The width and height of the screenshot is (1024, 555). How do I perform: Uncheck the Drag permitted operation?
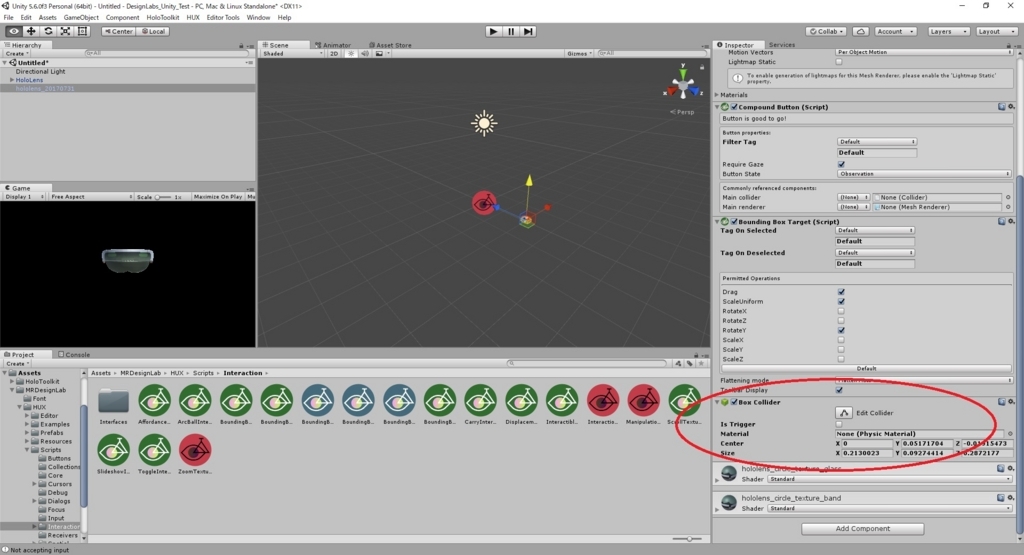point(841,292)
